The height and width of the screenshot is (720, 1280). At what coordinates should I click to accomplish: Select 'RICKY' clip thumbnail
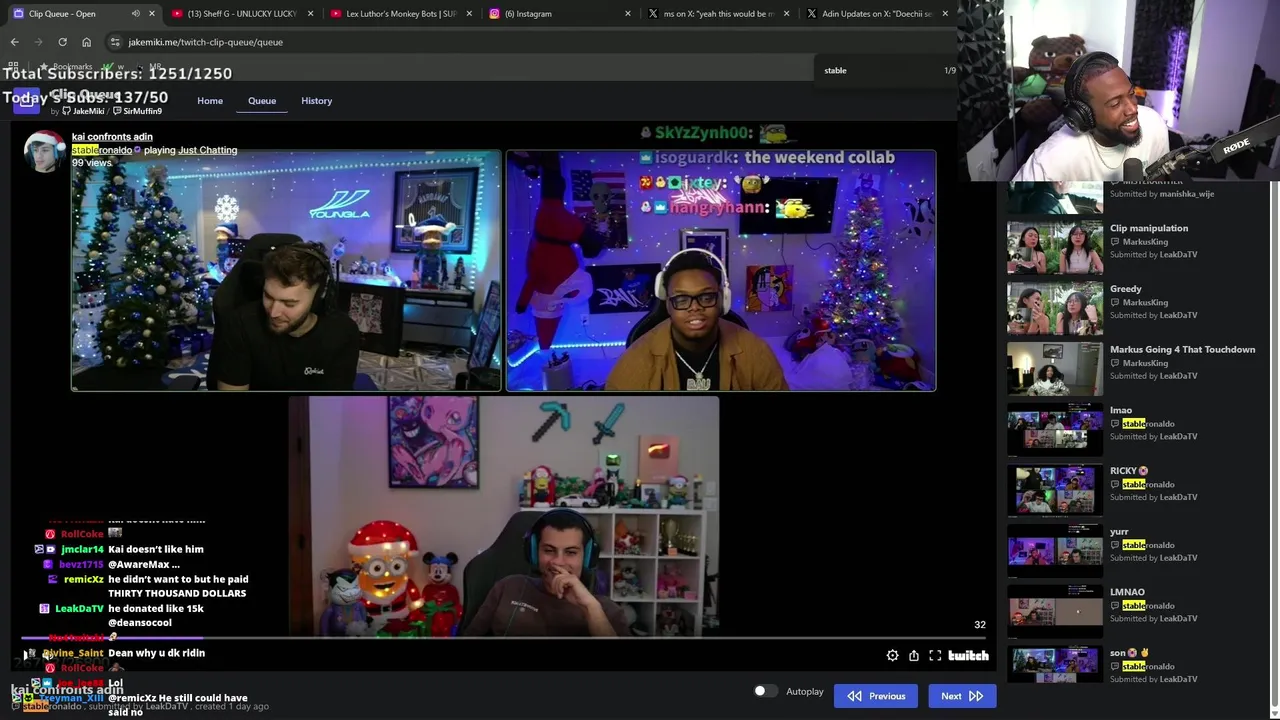point(1055,490)
